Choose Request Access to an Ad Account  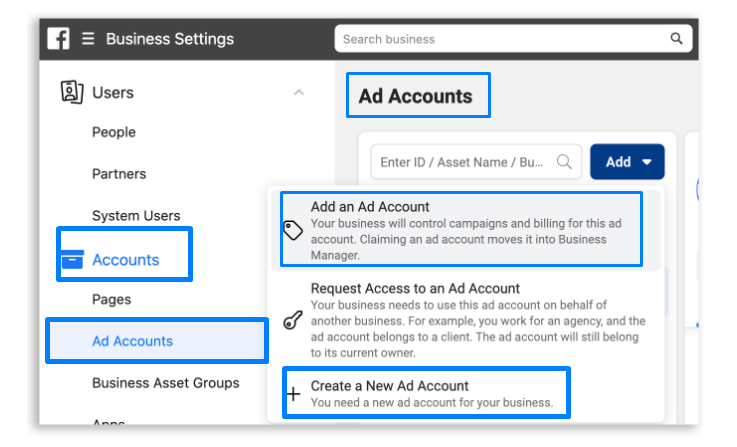pyautogui.click(x=465, y=321)
